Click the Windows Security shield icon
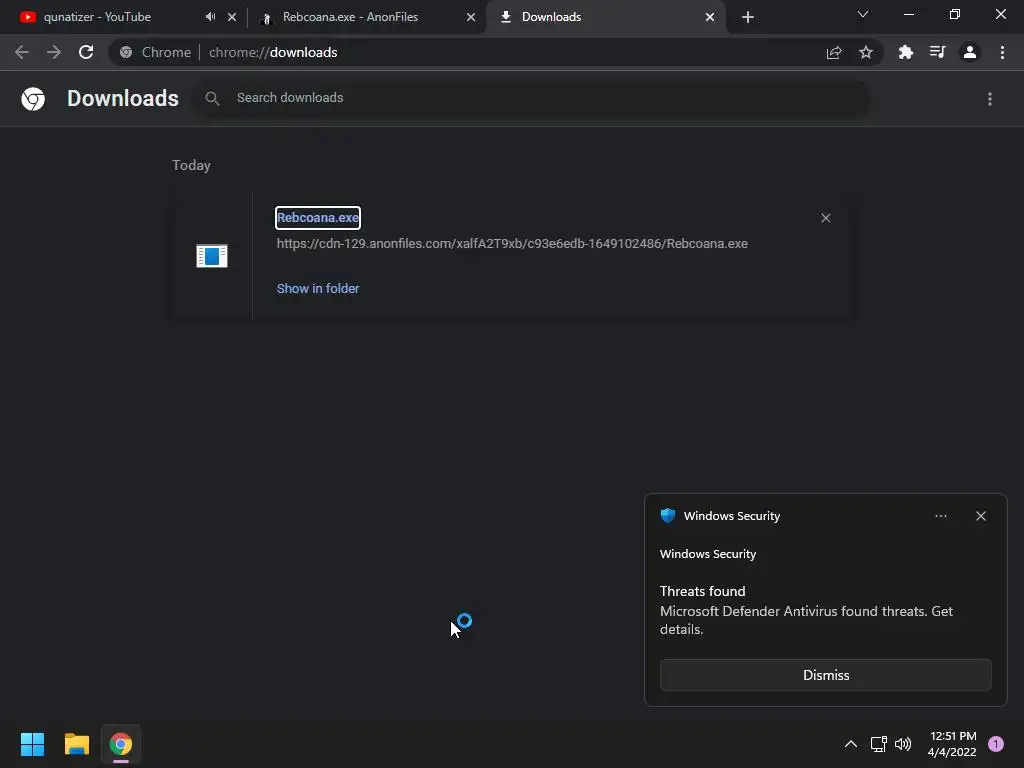 click(667, 516)
